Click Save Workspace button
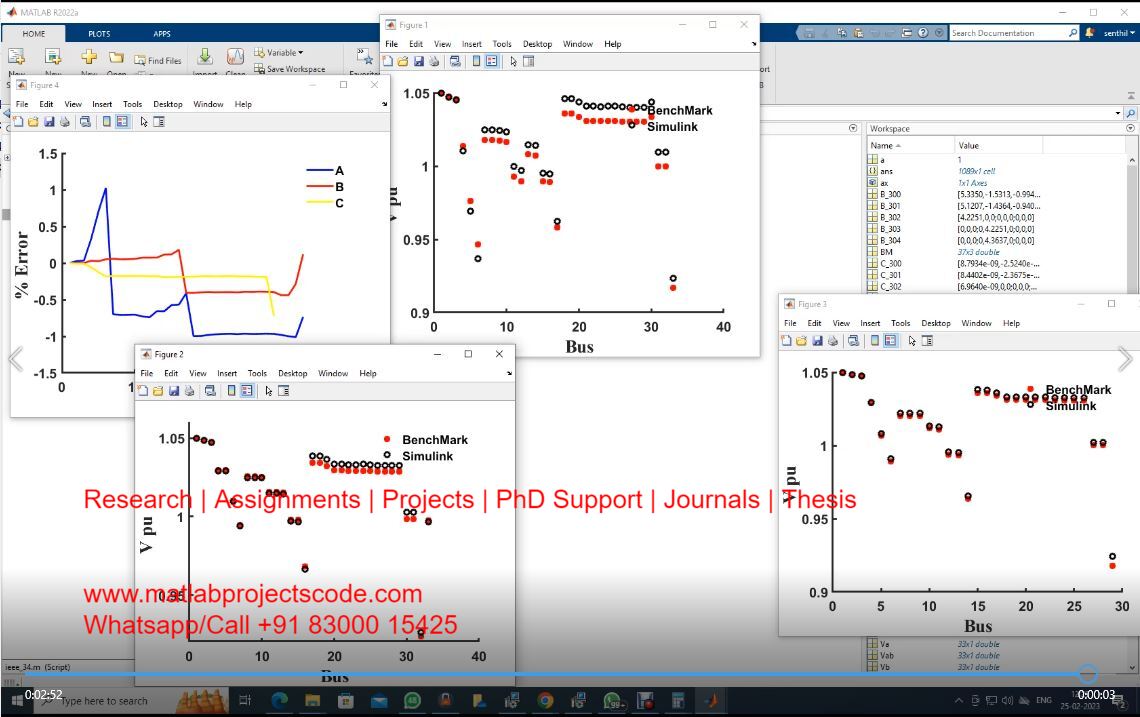Image resolution: width=1140 pixels, height=717 pixels. coord(289,69)
